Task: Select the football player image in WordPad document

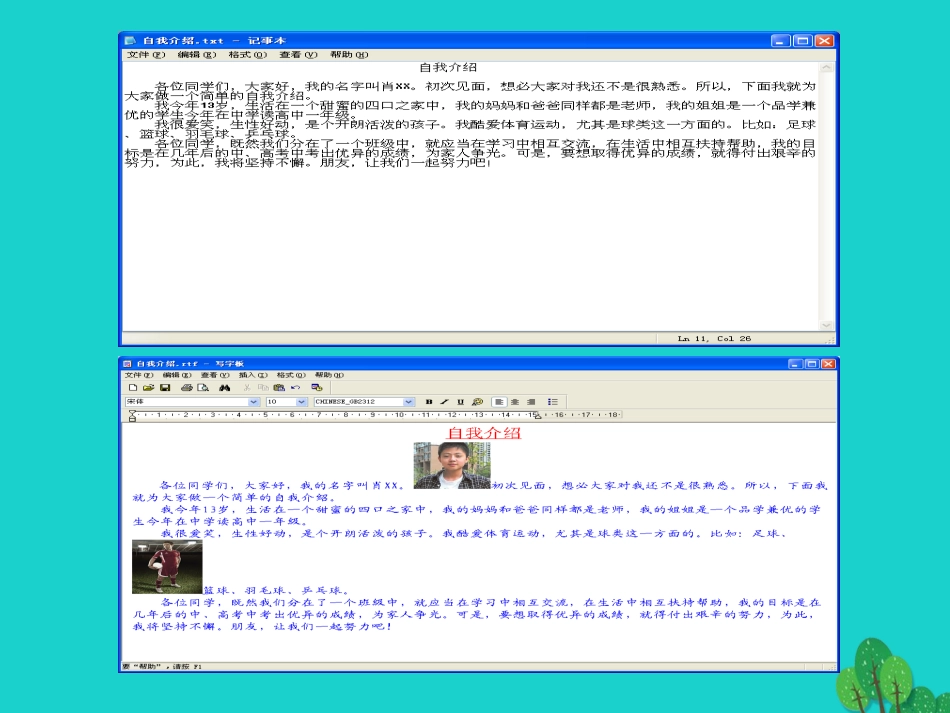Action: pos(167,567)
